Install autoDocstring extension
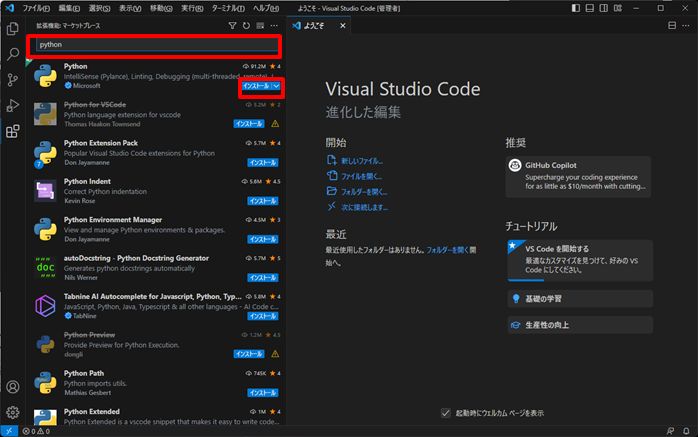The height and width of the screenshot is (437, 698). tap(263, 277)
